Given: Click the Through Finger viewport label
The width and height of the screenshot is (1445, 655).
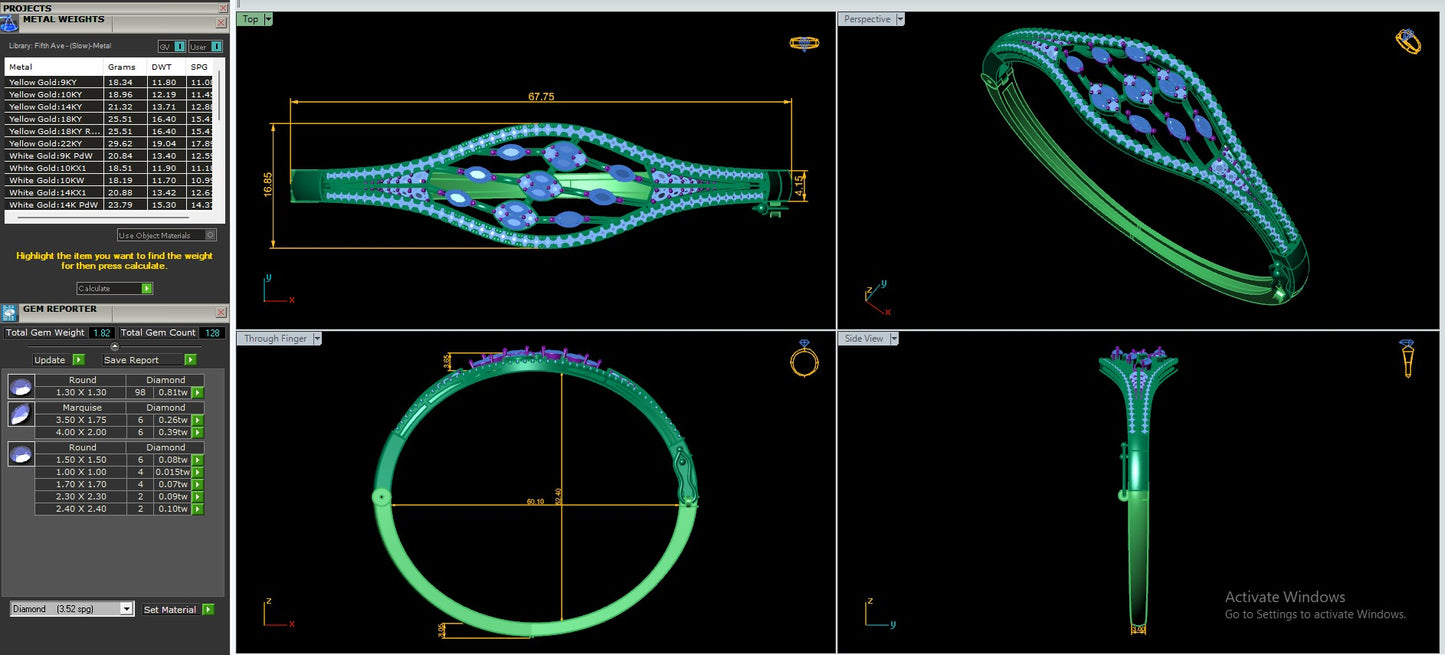Looking at the screenshot, I should pyautogui.click(x=275, y=339).
